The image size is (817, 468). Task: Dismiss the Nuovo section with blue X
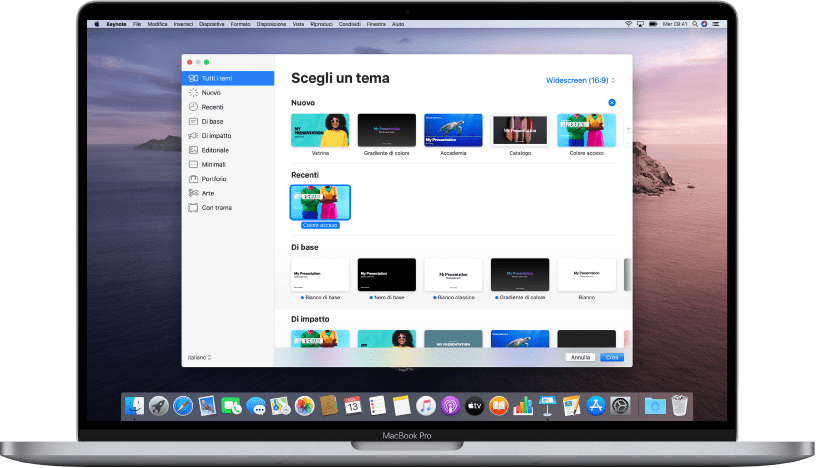[x=612, y=103]
